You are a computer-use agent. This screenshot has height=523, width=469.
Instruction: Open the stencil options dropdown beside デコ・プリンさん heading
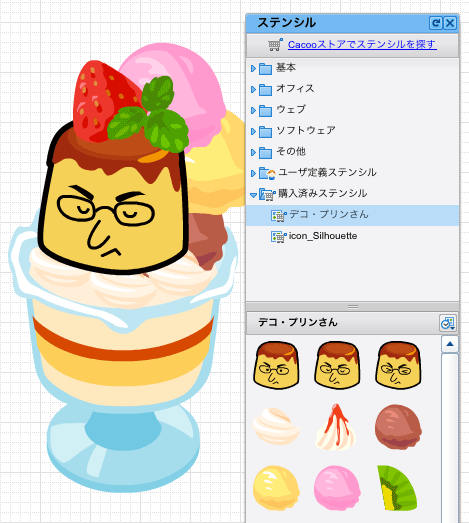[448, 323]
